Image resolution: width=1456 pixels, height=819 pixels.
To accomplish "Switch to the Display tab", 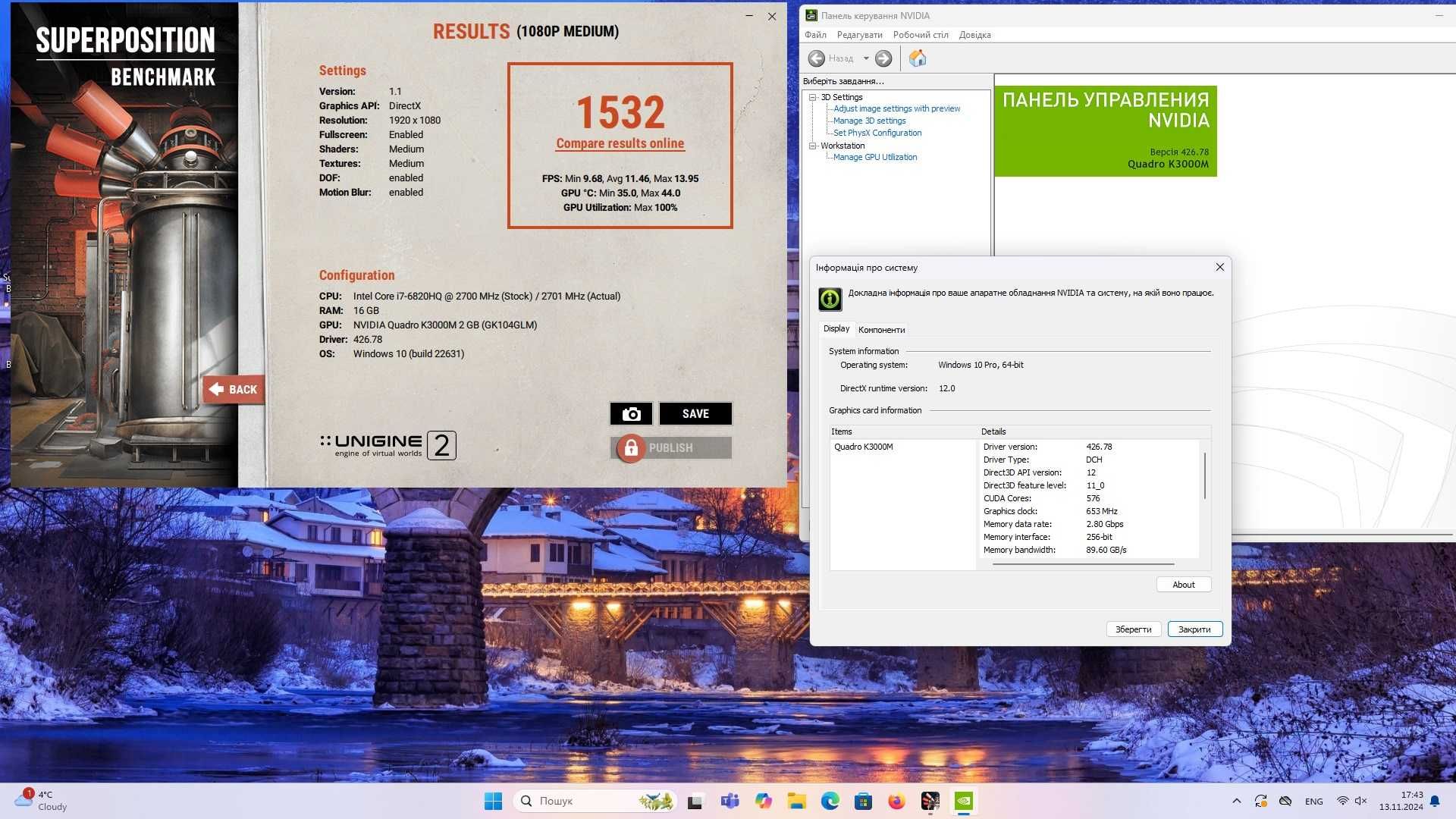I will [836, 328].
